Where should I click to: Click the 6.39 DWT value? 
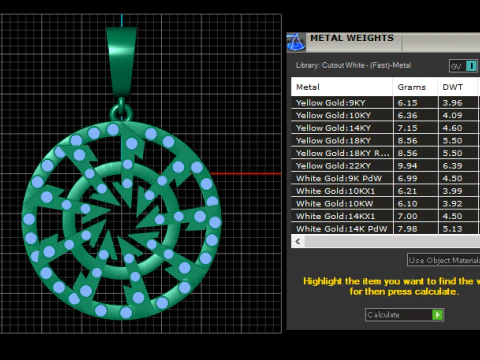(452, 166)
